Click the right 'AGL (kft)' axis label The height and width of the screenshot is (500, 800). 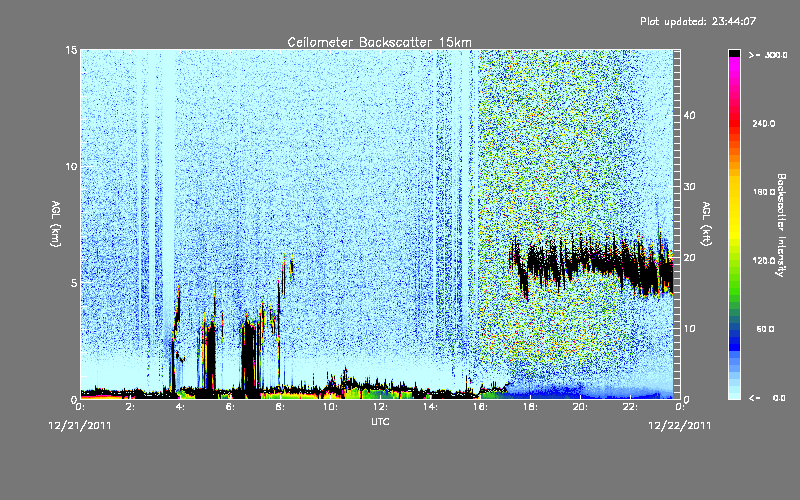706,223
